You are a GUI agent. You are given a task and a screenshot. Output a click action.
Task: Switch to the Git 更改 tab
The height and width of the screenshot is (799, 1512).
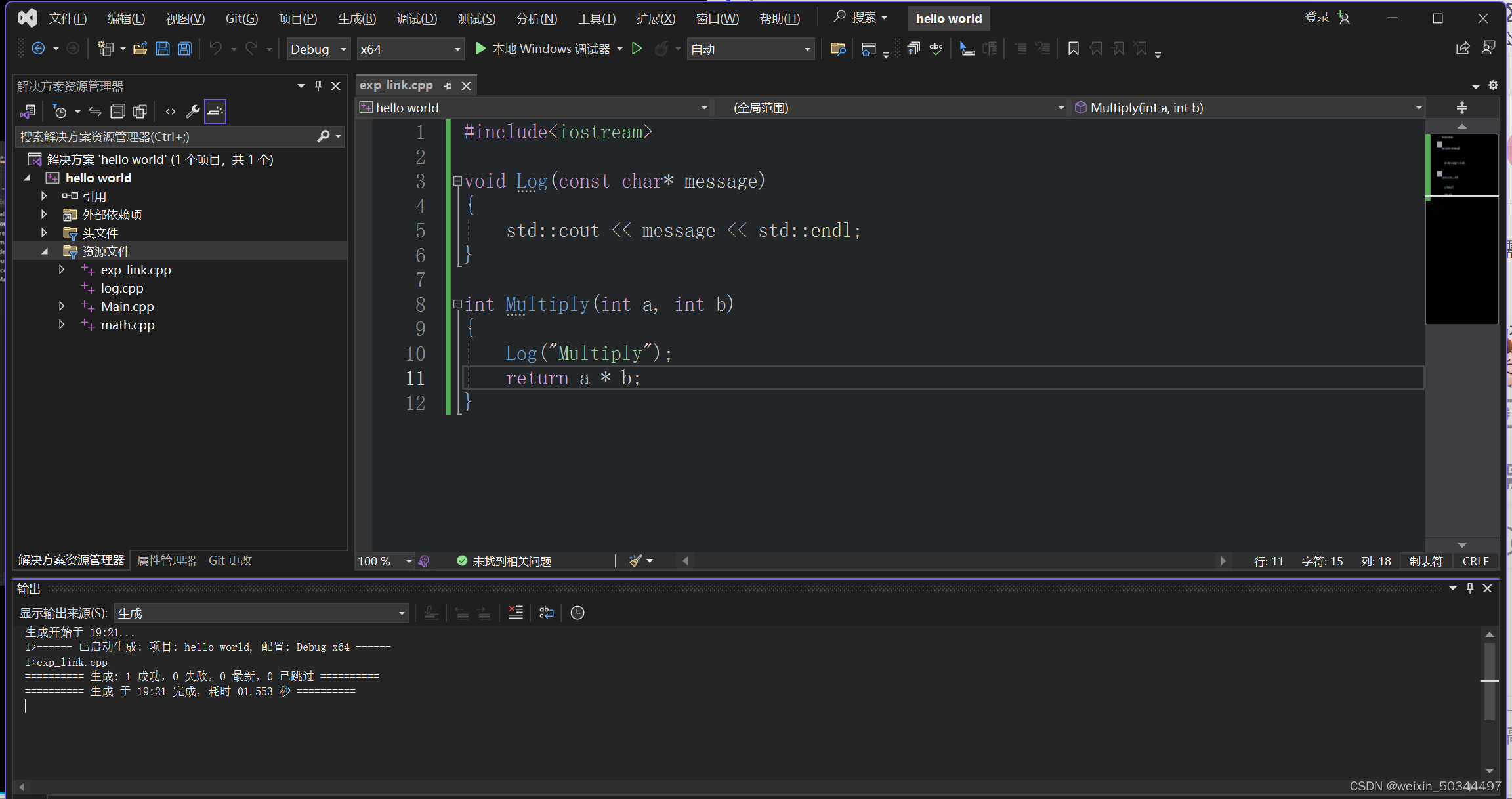click(230, 560)
